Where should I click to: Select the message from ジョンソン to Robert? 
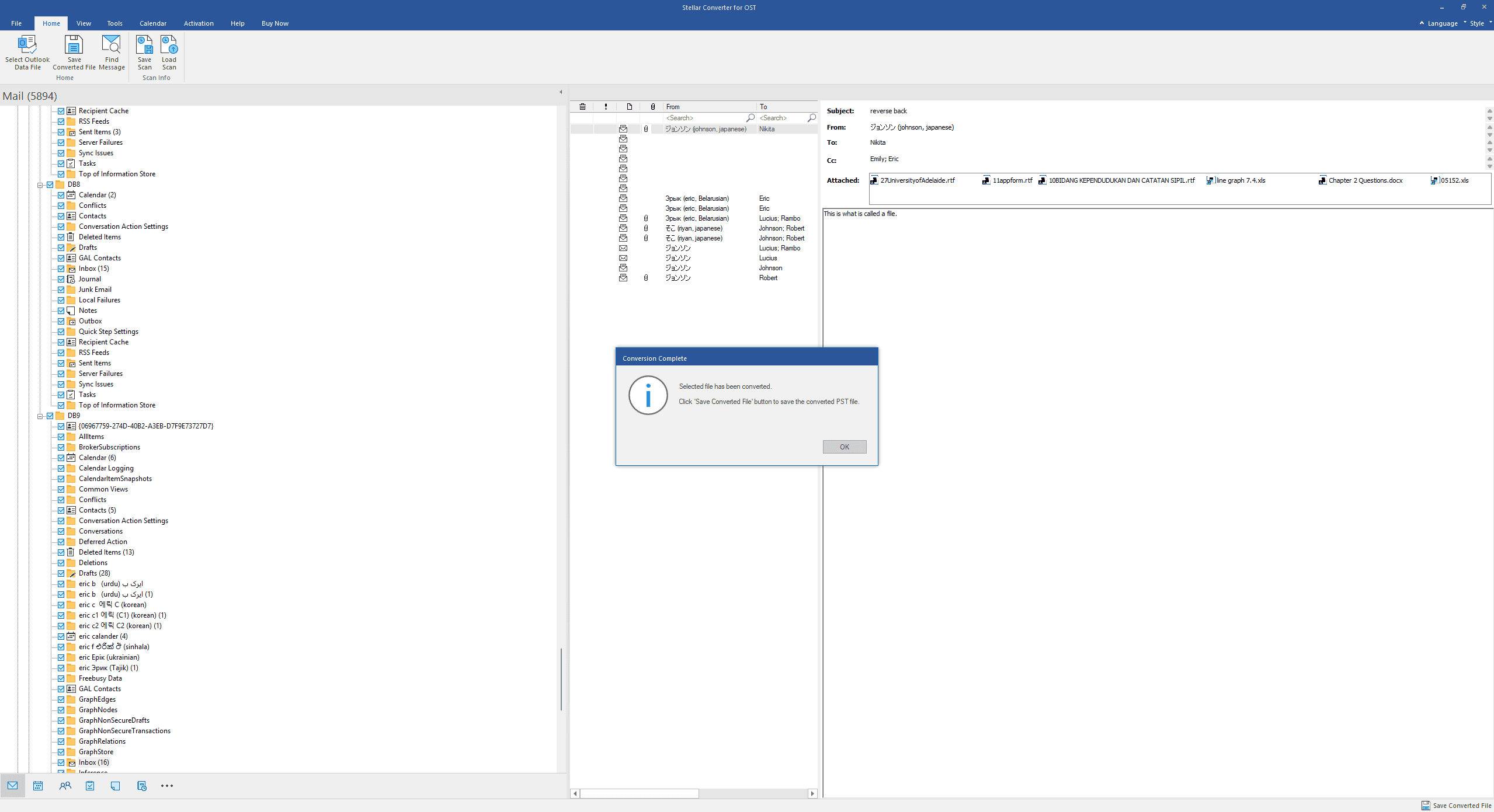pyautogui.click(x=694, y=278)
